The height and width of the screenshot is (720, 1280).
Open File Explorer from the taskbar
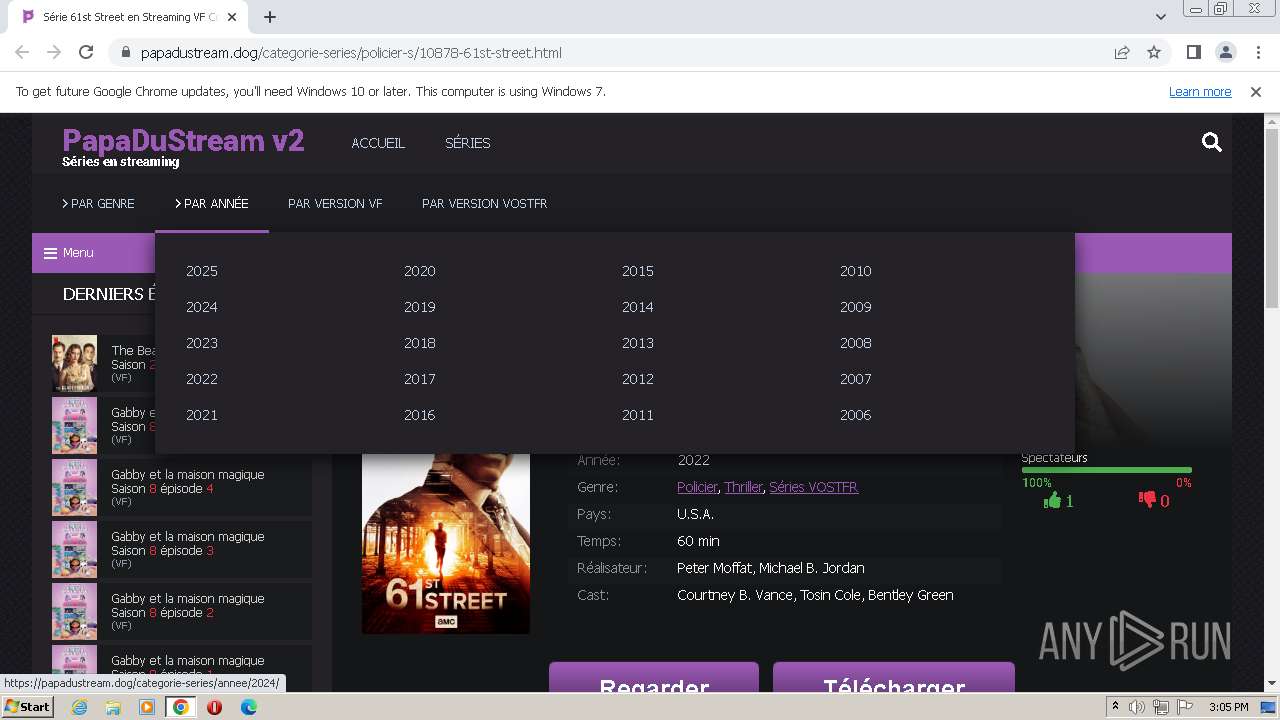pyautogui.click(x=113, y=707)
